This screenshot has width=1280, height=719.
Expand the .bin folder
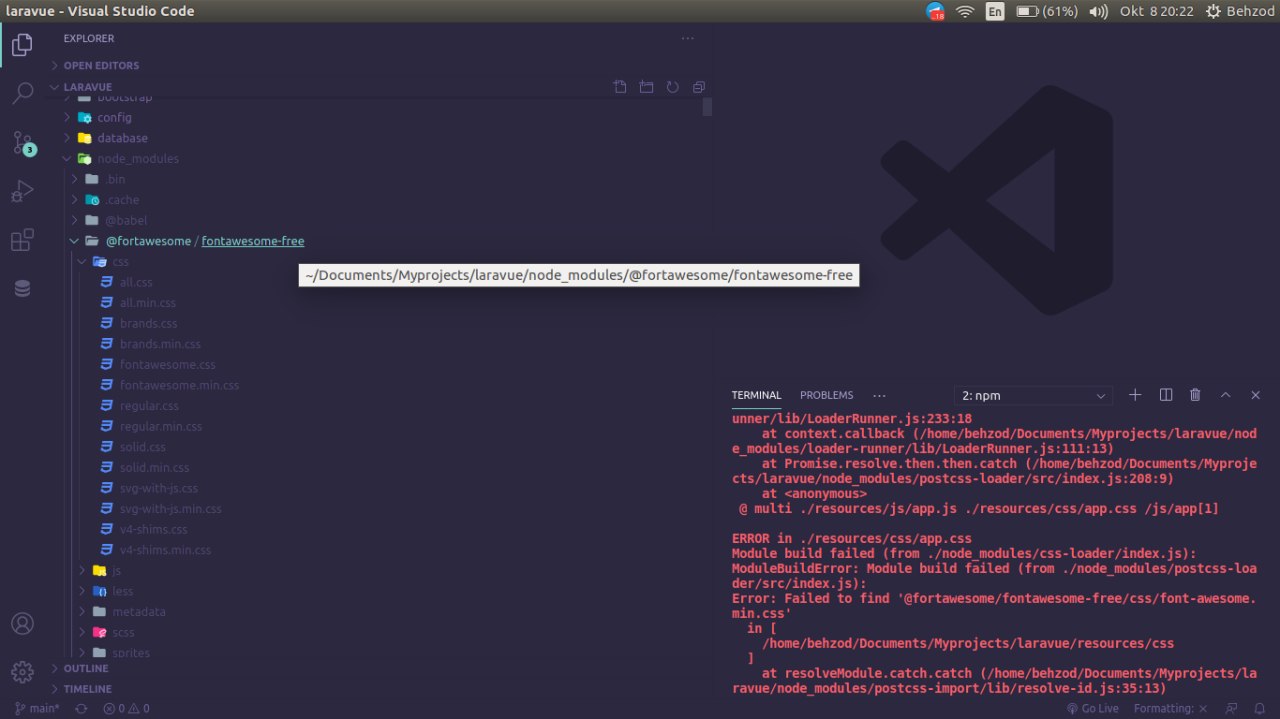click(115, 179)
